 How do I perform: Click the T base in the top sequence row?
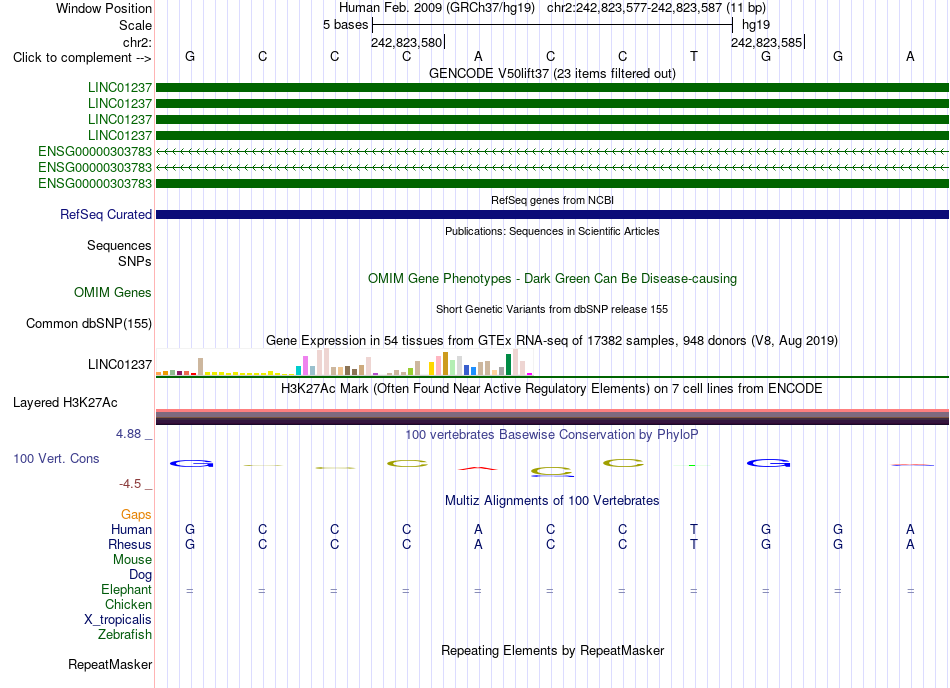pos(694,56)
